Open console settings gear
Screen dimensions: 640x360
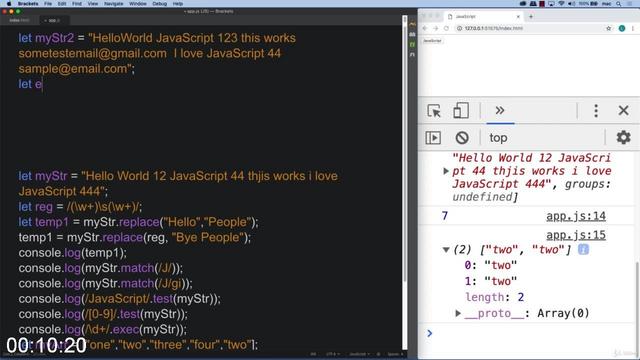(x=623, y=138)
